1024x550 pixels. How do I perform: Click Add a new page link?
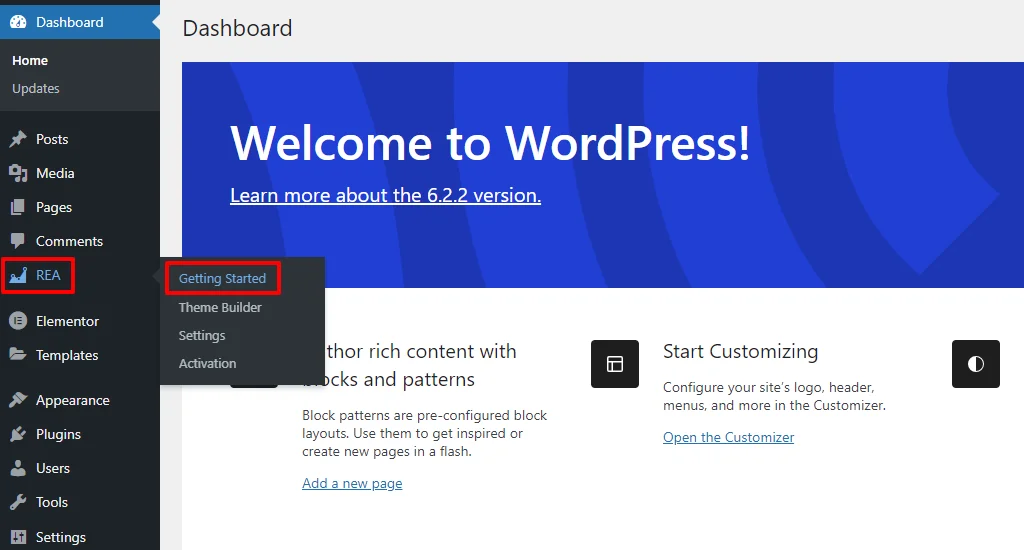click(x=352, y=483)
